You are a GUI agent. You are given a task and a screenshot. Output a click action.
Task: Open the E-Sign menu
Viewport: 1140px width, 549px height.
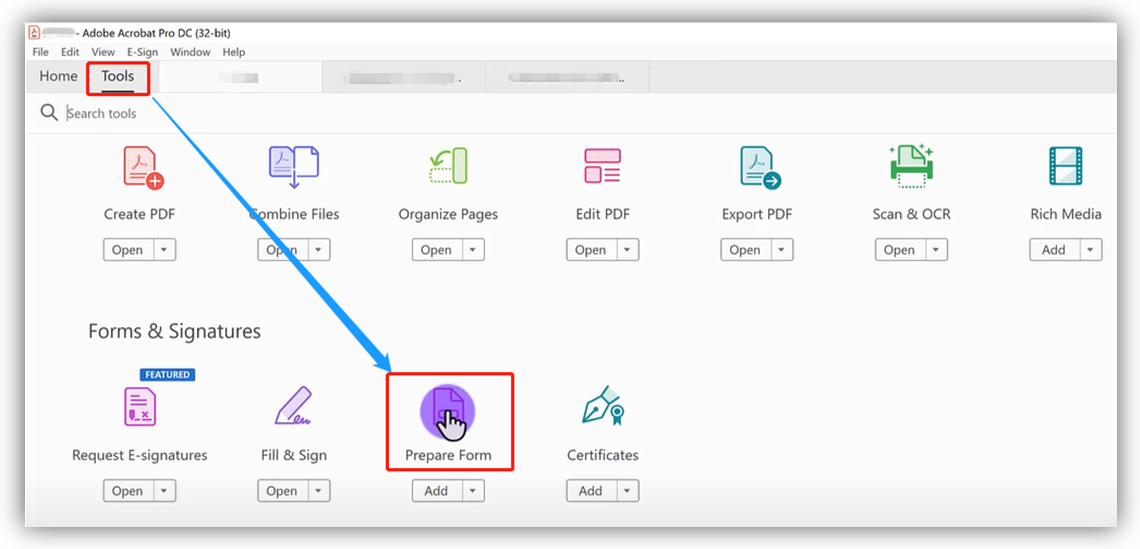142,52
